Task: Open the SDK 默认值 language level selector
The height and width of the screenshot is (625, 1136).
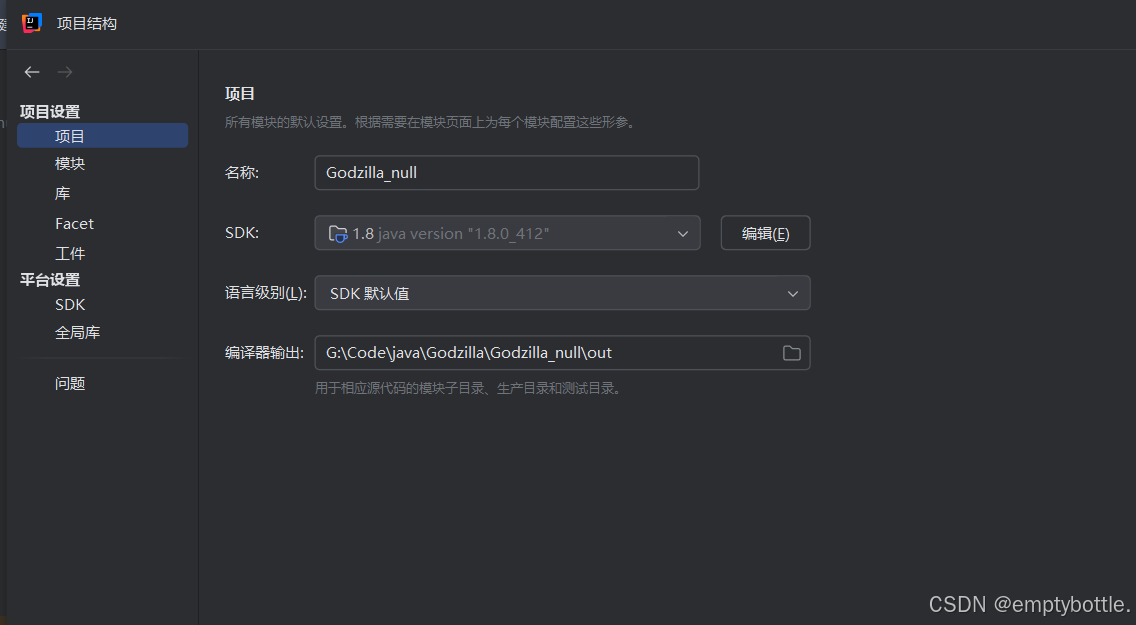Action: [x=560, y=292]
